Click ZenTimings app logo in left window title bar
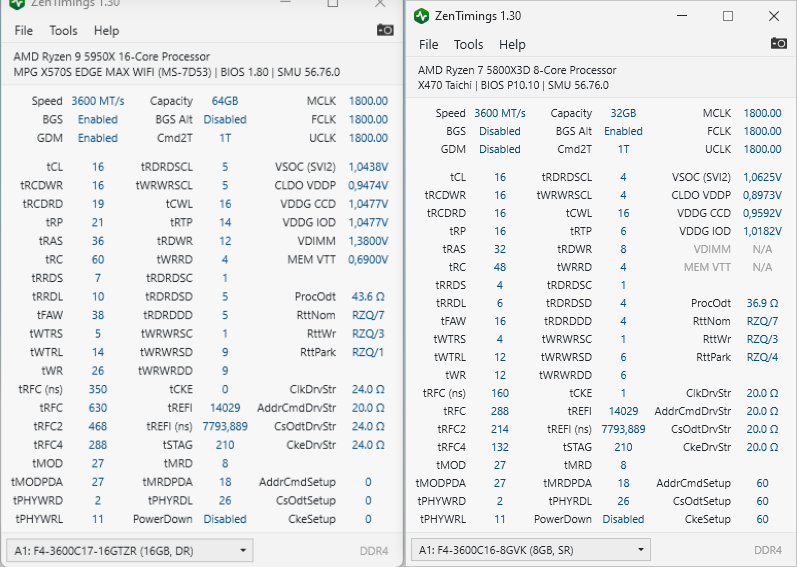Viewport: 797px width, 567px height. (x=17, y=4)
